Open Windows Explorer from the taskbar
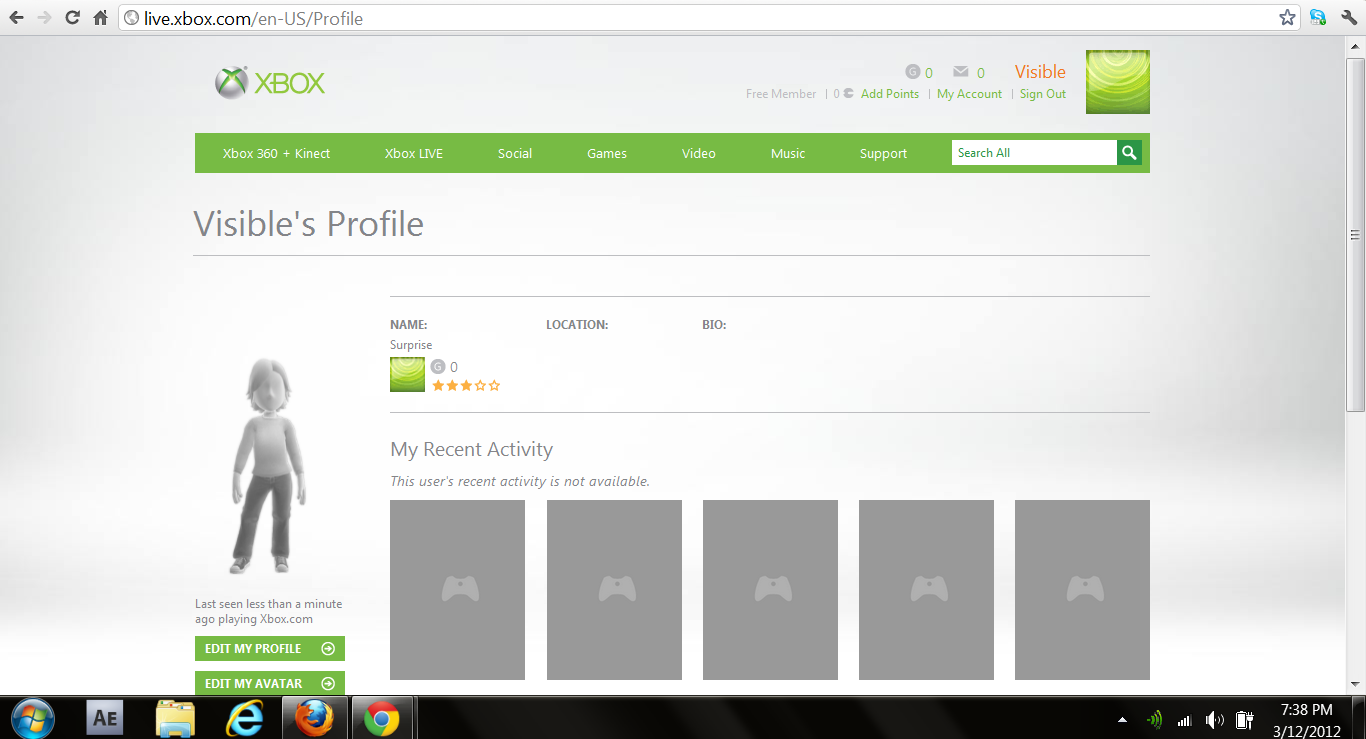Viewport: 1366px width, 739px height. tap(175, 718)
